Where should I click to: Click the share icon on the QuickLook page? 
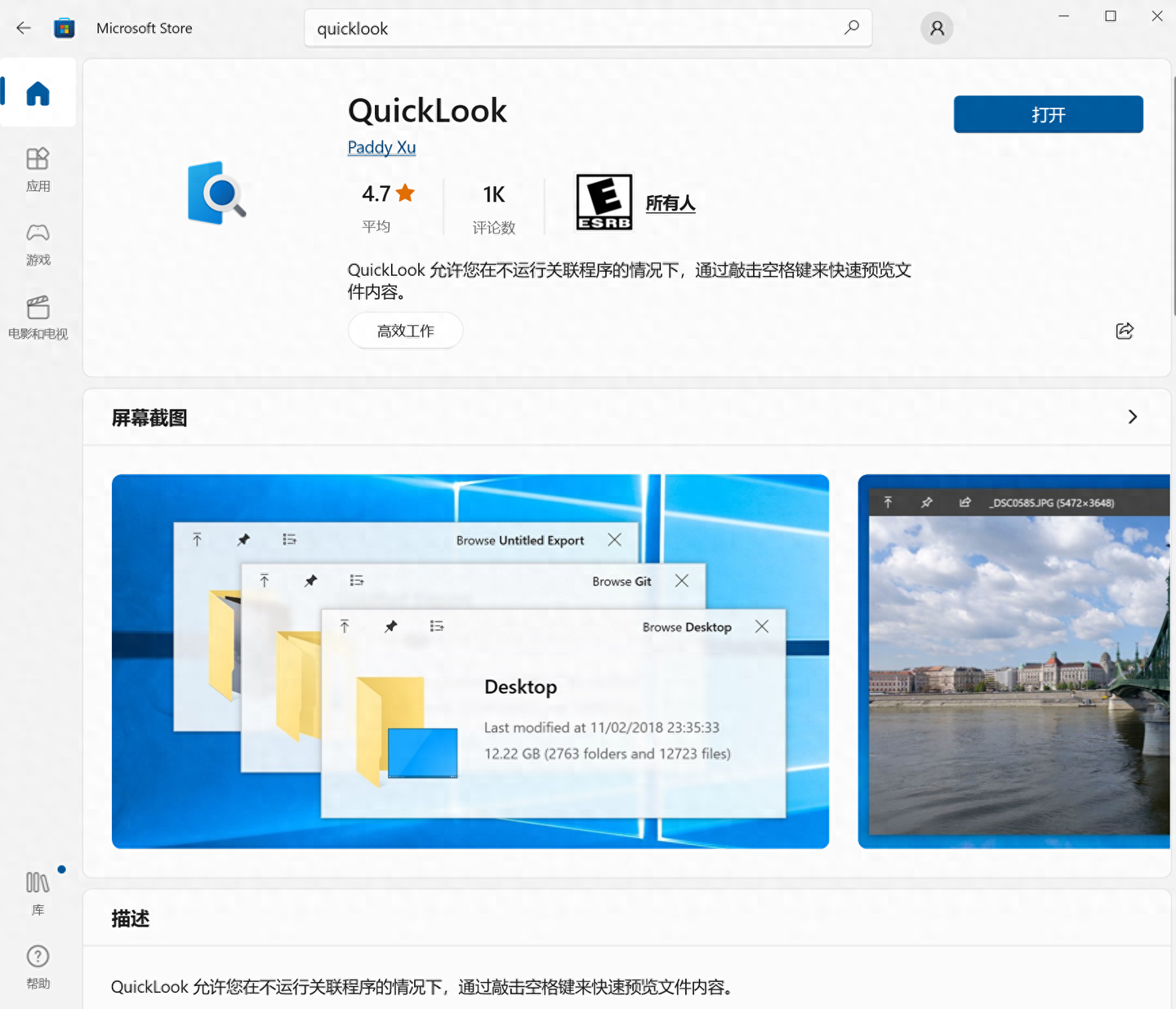(1125, 331)
